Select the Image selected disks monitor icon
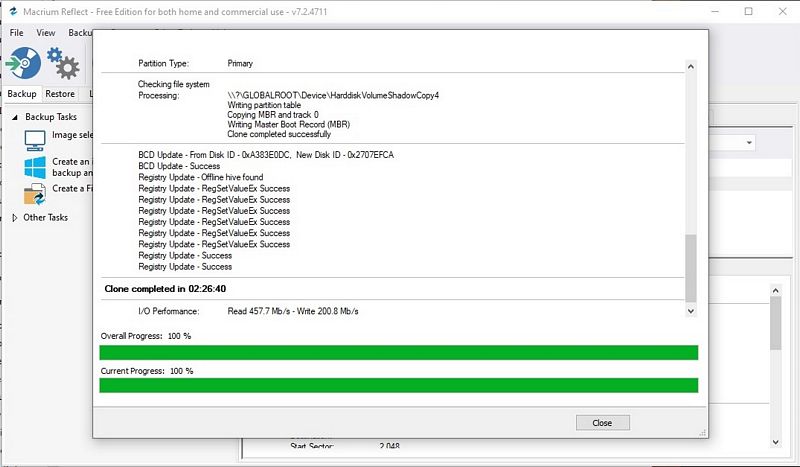800x467 pixels. point(35,140)
